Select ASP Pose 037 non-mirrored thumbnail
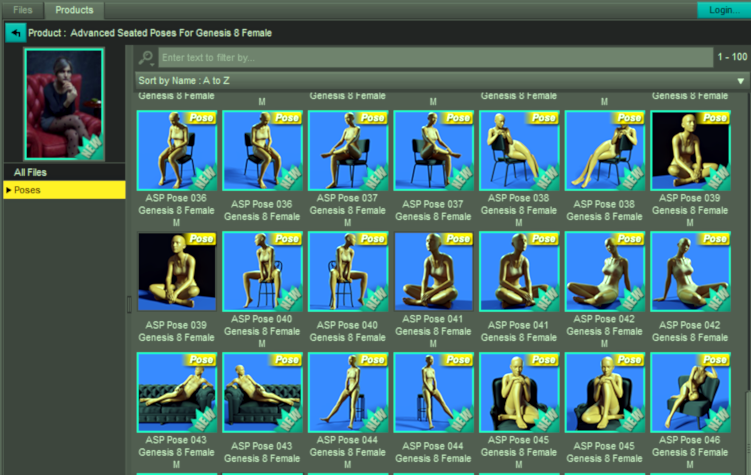Screen dimensions: 751x475 point(433,150)
